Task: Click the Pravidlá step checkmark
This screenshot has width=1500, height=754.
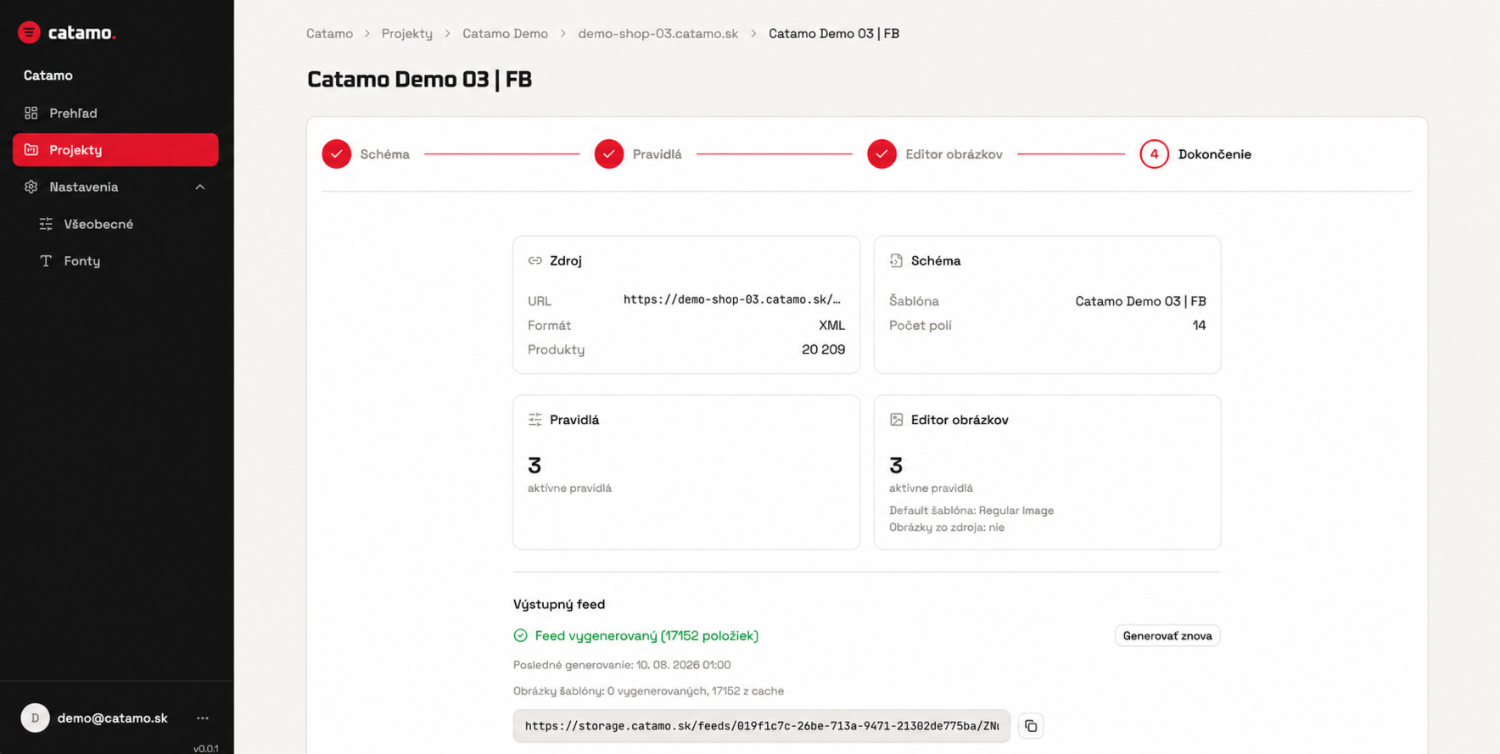Action: pos(609,154)
